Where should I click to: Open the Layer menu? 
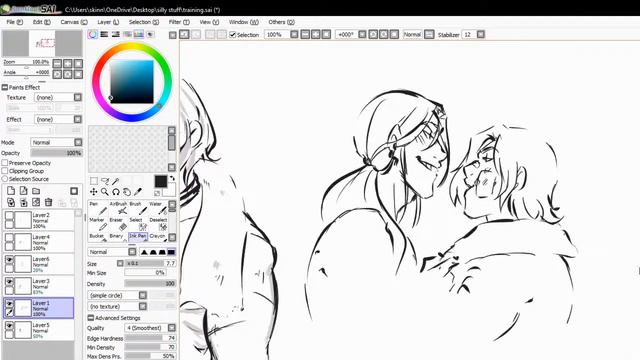[108, 22]
